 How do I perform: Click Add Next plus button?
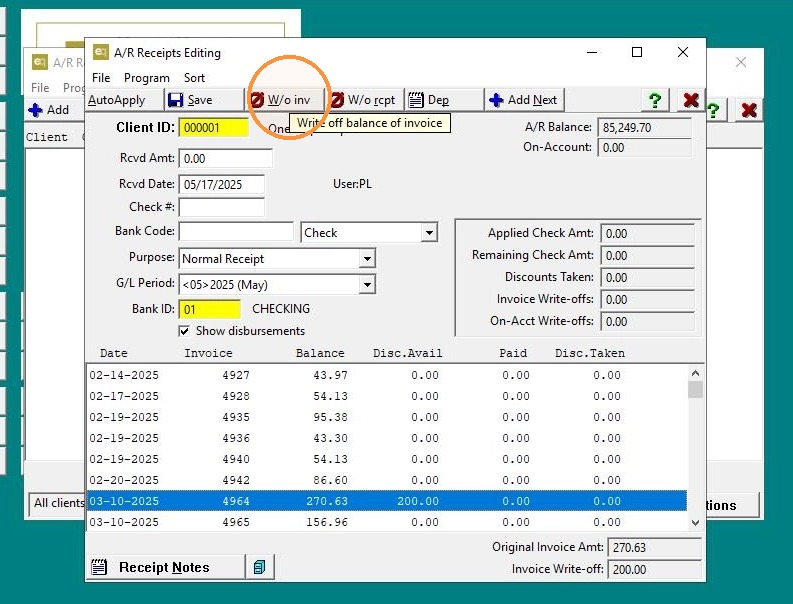click(x=524, y=100)
